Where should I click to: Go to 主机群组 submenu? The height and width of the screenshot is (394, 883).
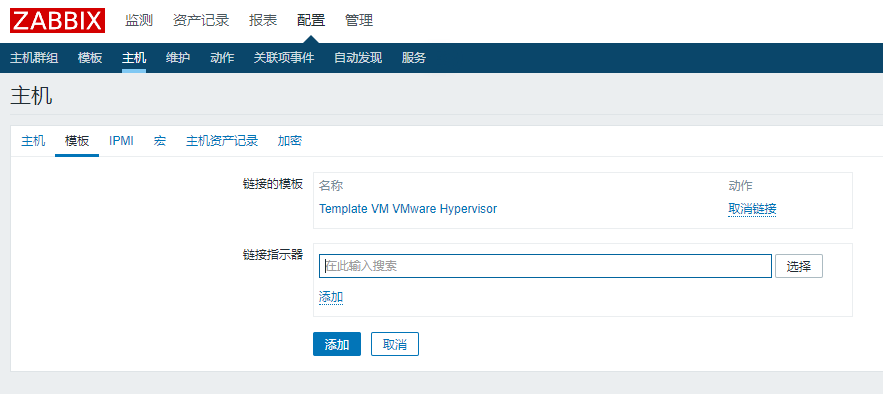34,57
